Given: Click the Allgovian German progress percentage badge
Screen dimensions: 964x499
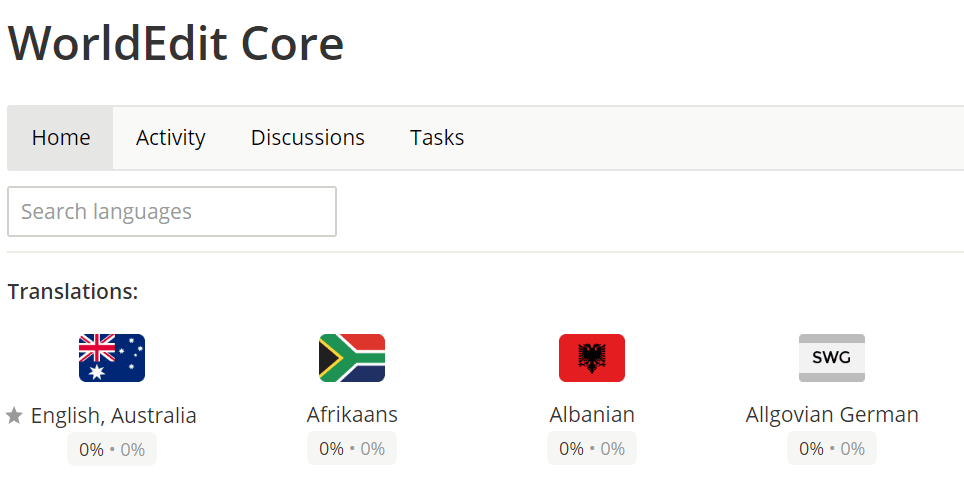Looking at the screenshot, I should click(832, 449).
